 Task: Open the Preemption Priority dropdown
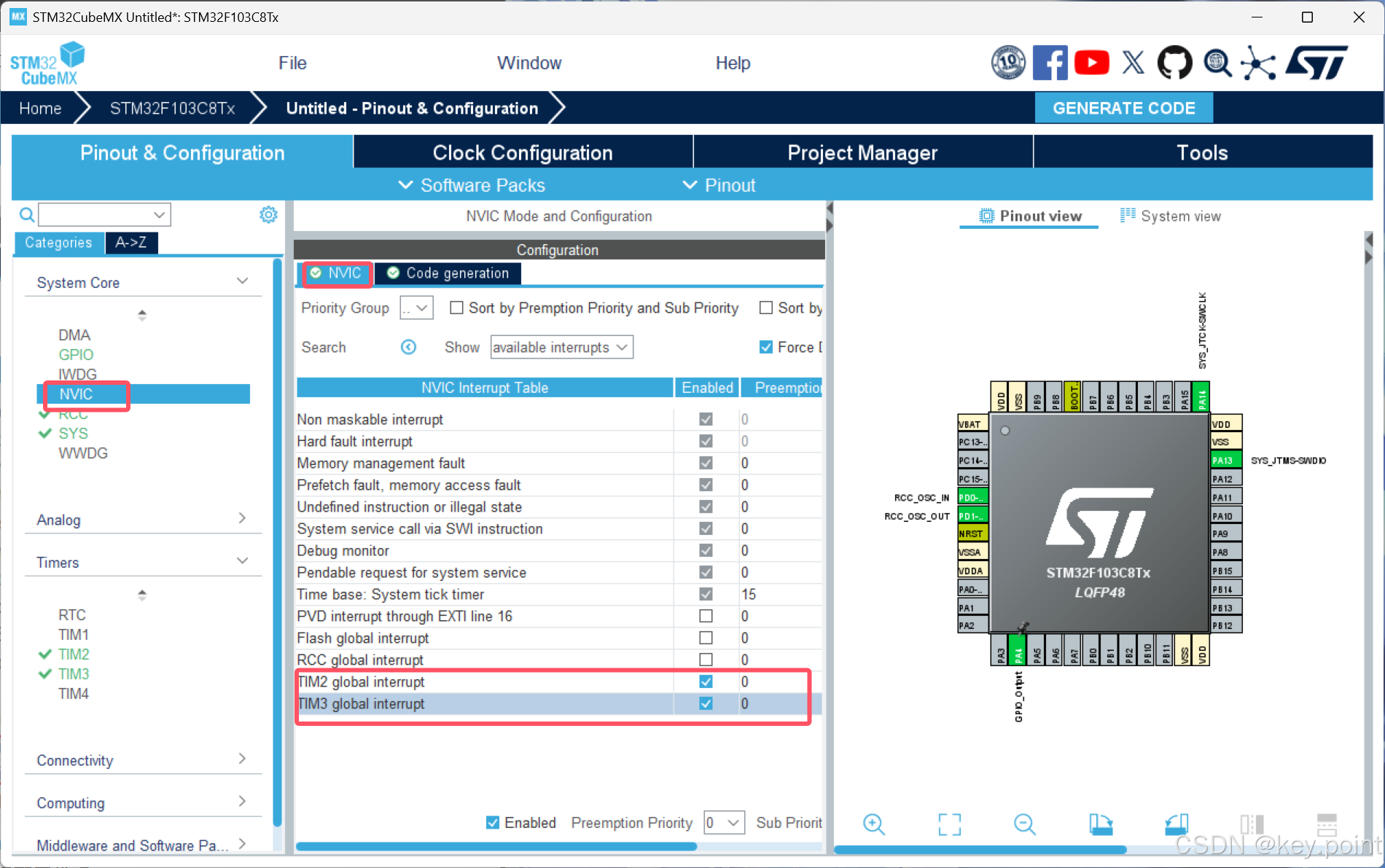[724, 823]
